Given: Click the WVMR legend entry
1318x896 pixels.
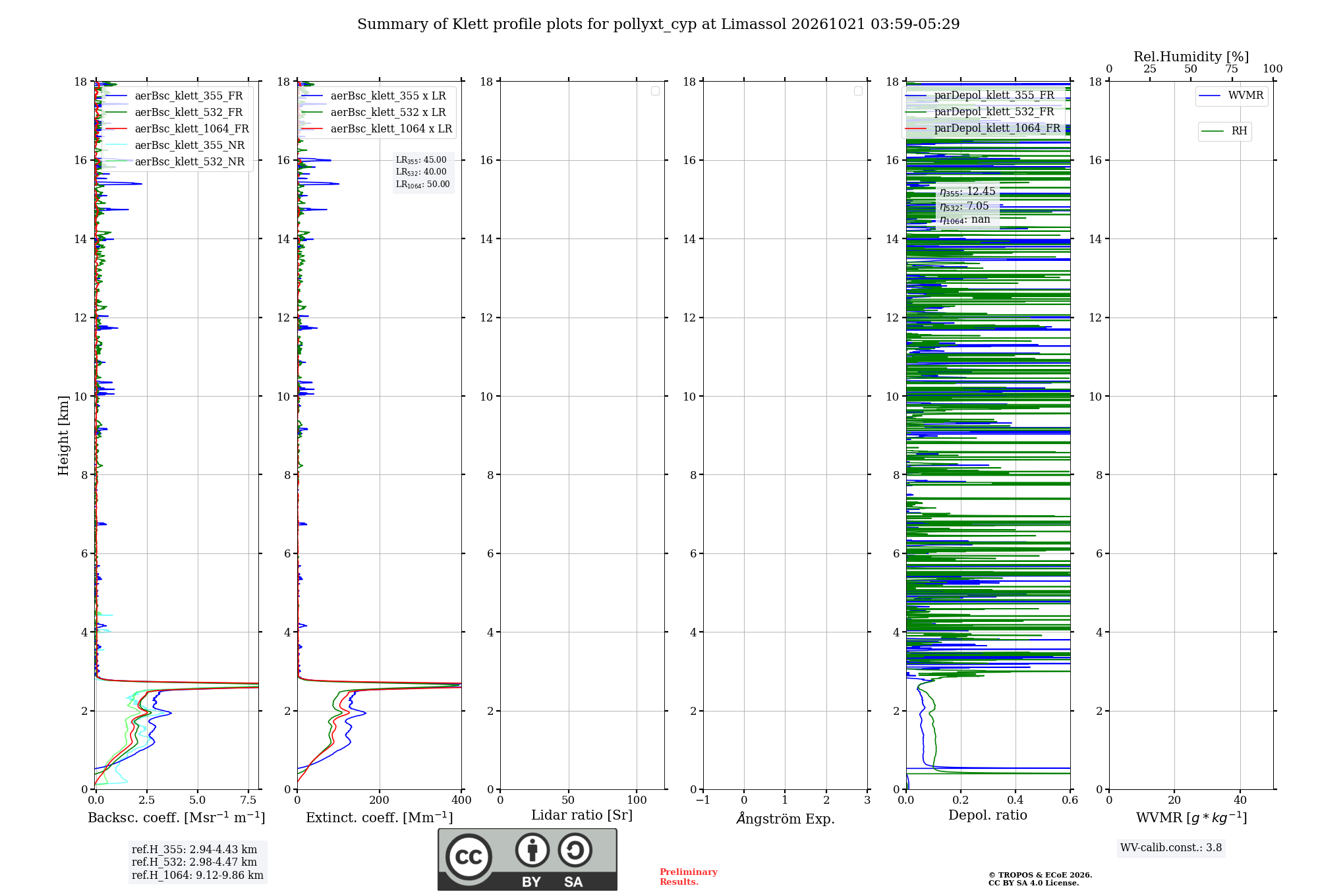Looking at the screenshot, I should coord(1232,96).
